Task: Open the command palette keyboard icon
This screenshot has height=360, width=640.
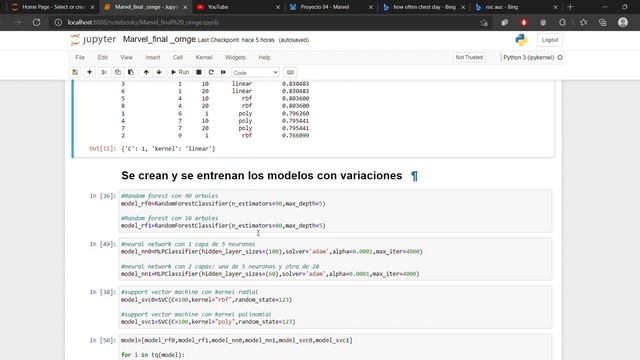Action: click(x=290, y=72)
